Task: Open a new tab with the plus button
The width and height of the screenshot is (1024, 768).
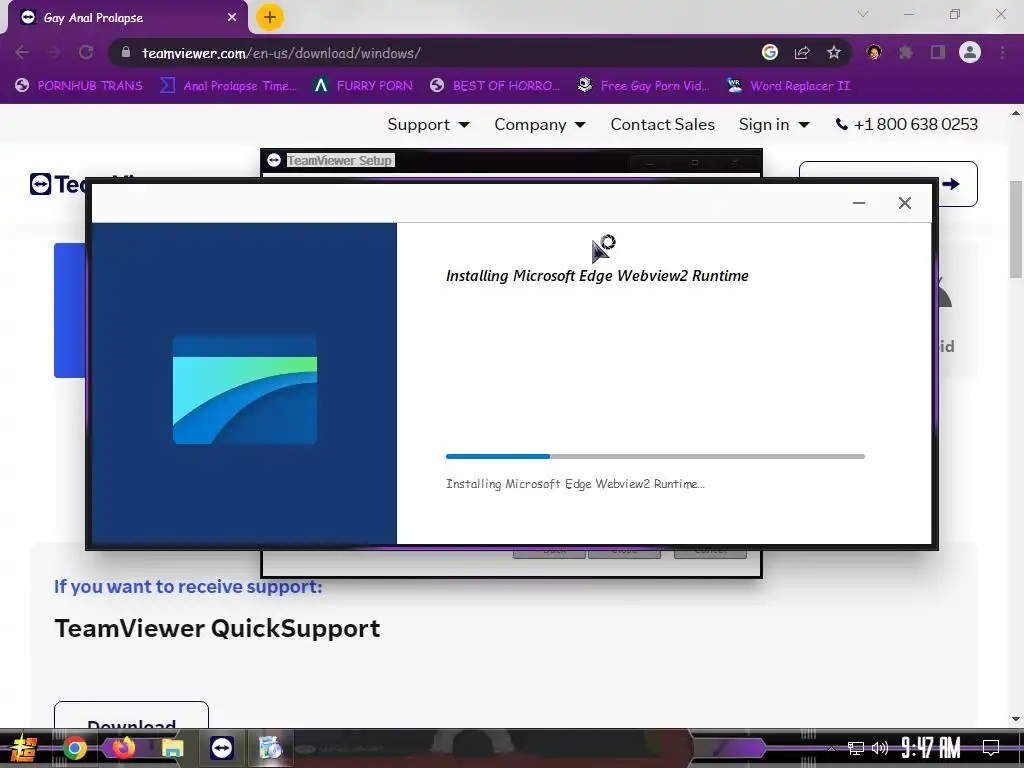Action: pos(270,17)
